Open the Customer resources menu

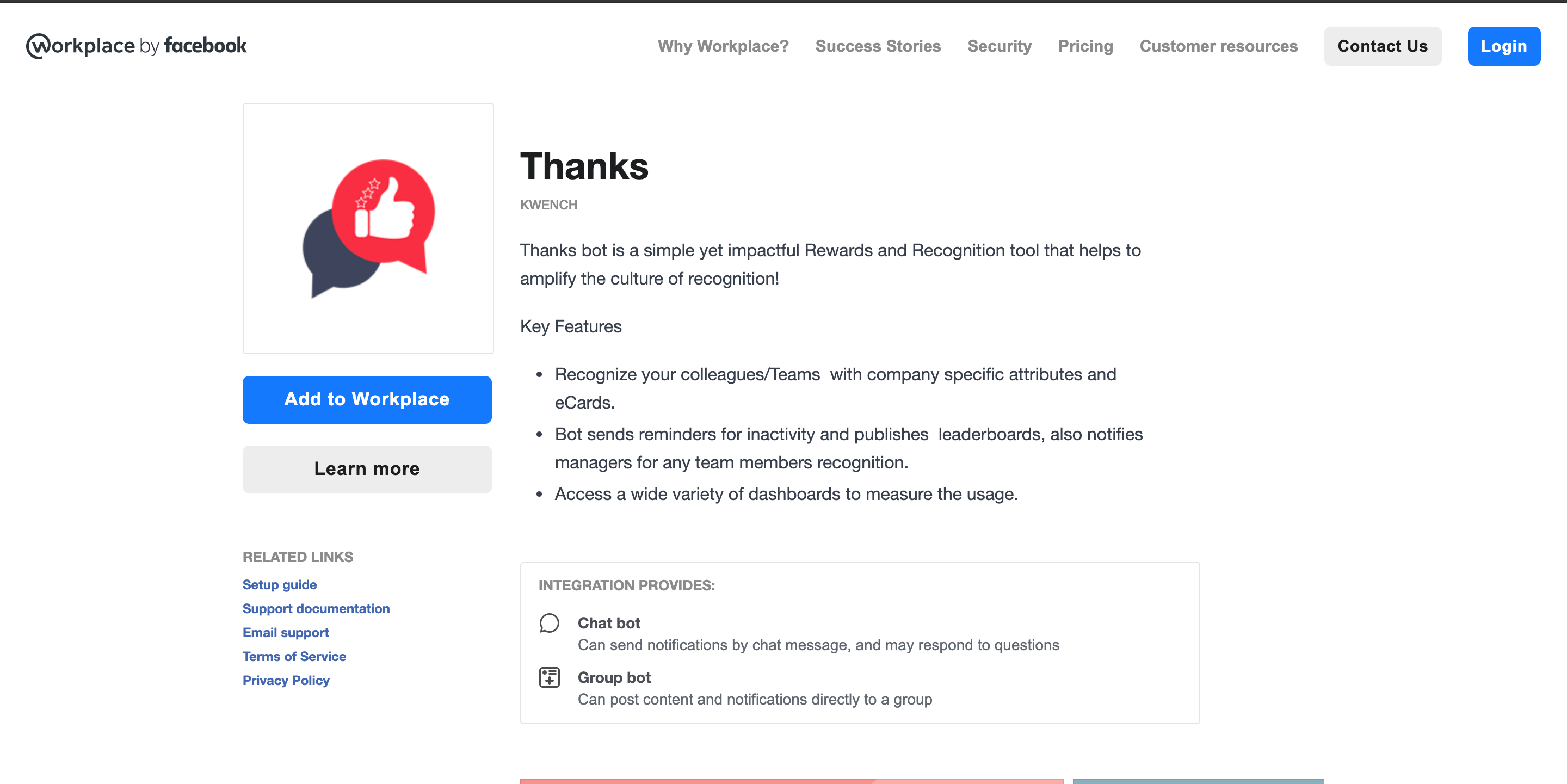pos(1218,46)
